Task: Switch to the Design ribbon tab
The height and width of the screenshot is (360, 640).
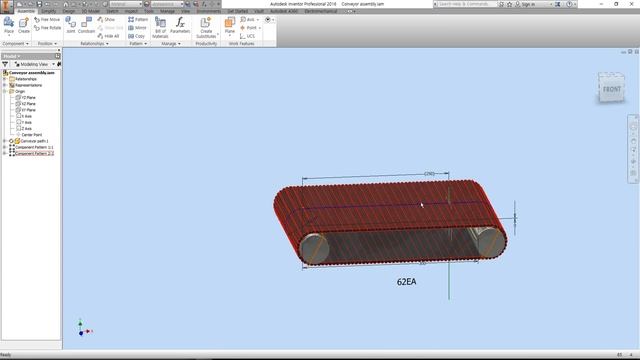Action: pos(69,11)
